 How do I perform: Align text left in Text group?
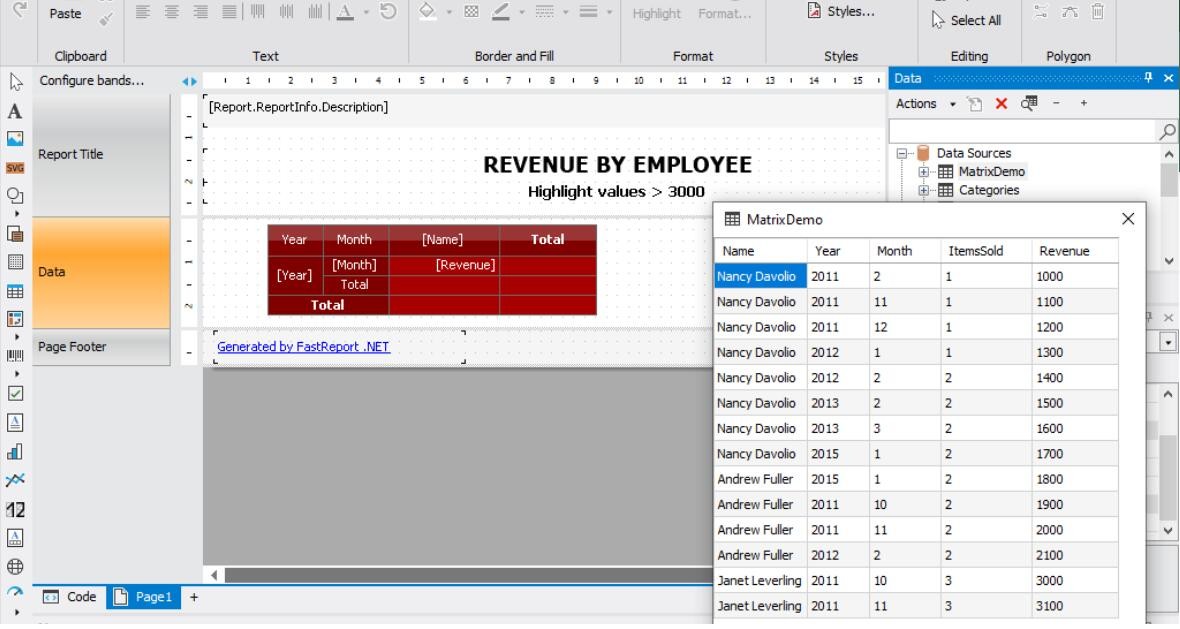tap(143, 11)
